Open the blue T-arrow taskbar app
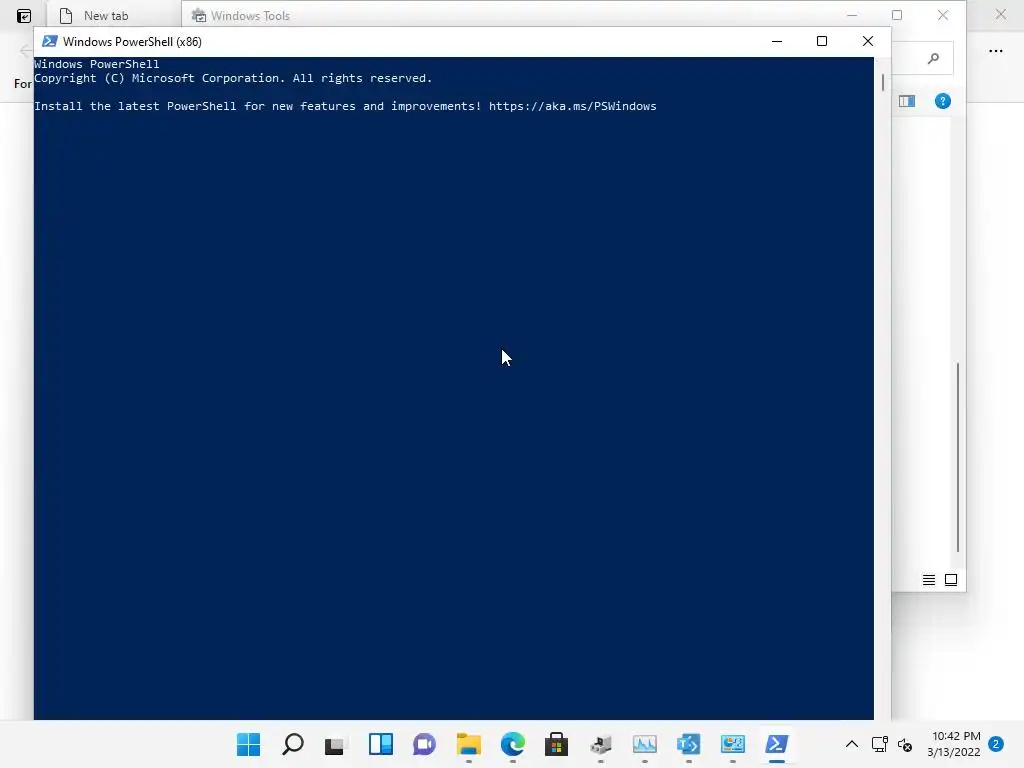This screenshot has height=768, width=1024. tap(688, 744)
